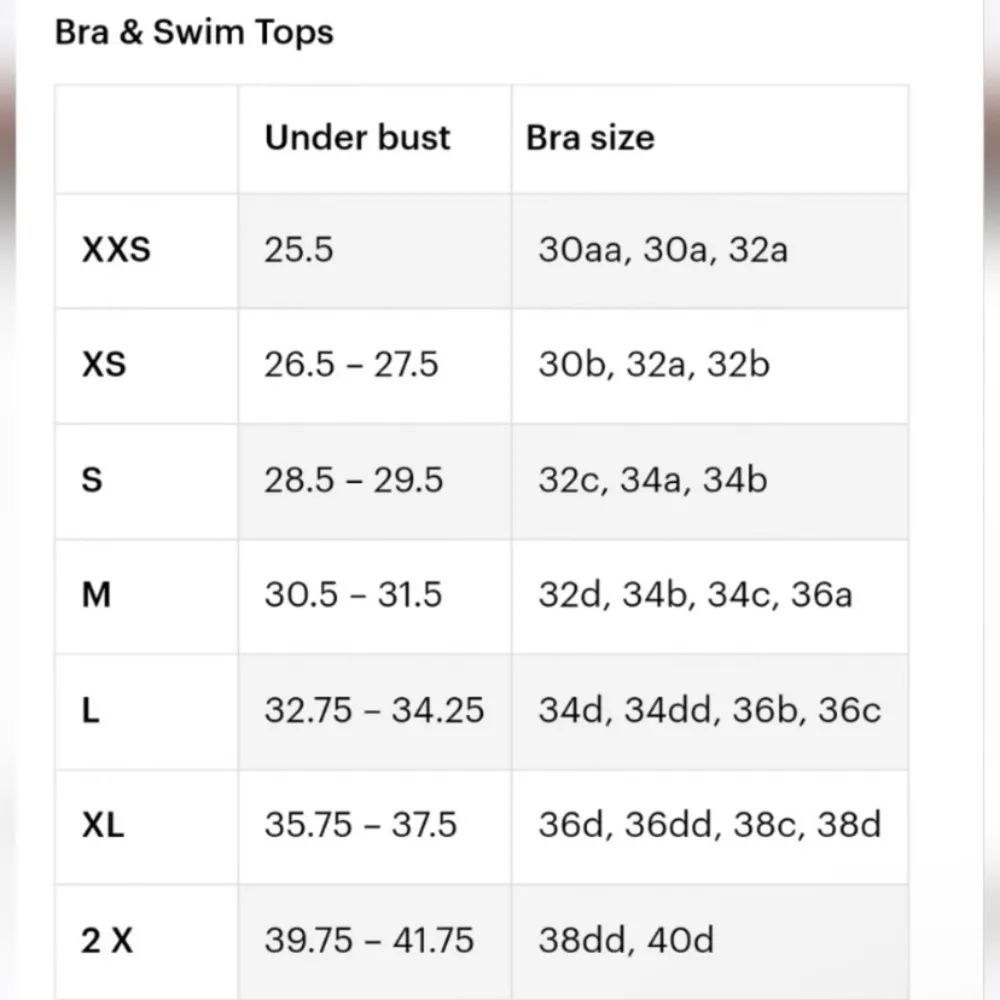The image size is (1000, 1000).
Task: Choose the XL size row label
Action: 103,826
